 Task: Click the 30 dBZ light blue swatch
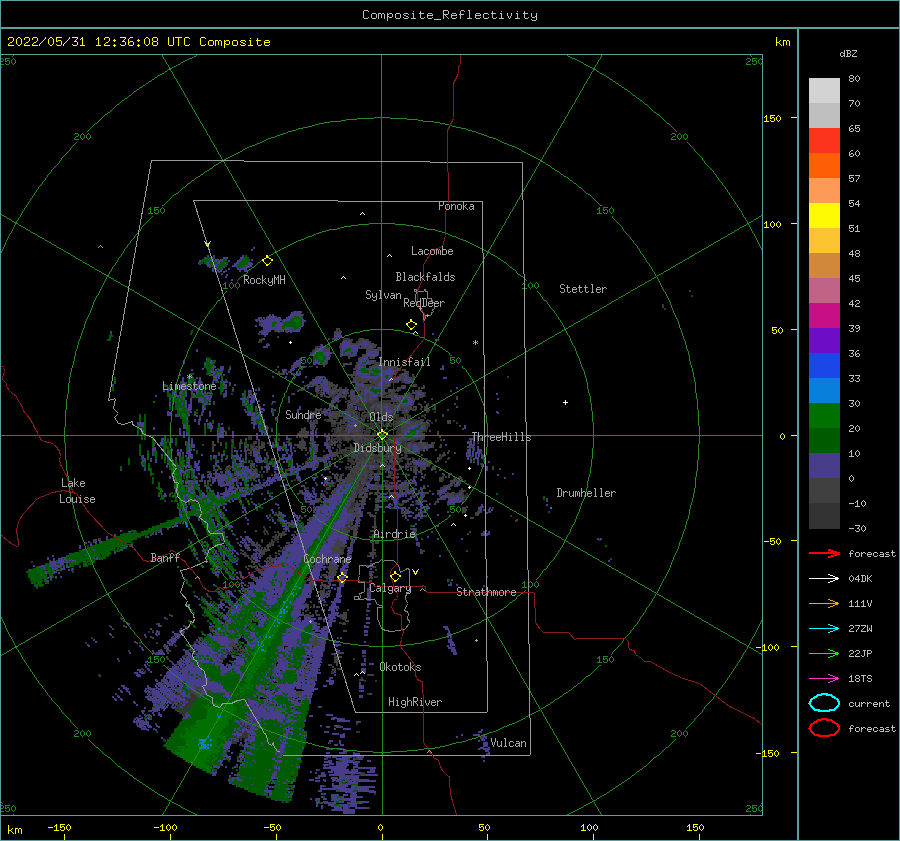coord(824,390)
